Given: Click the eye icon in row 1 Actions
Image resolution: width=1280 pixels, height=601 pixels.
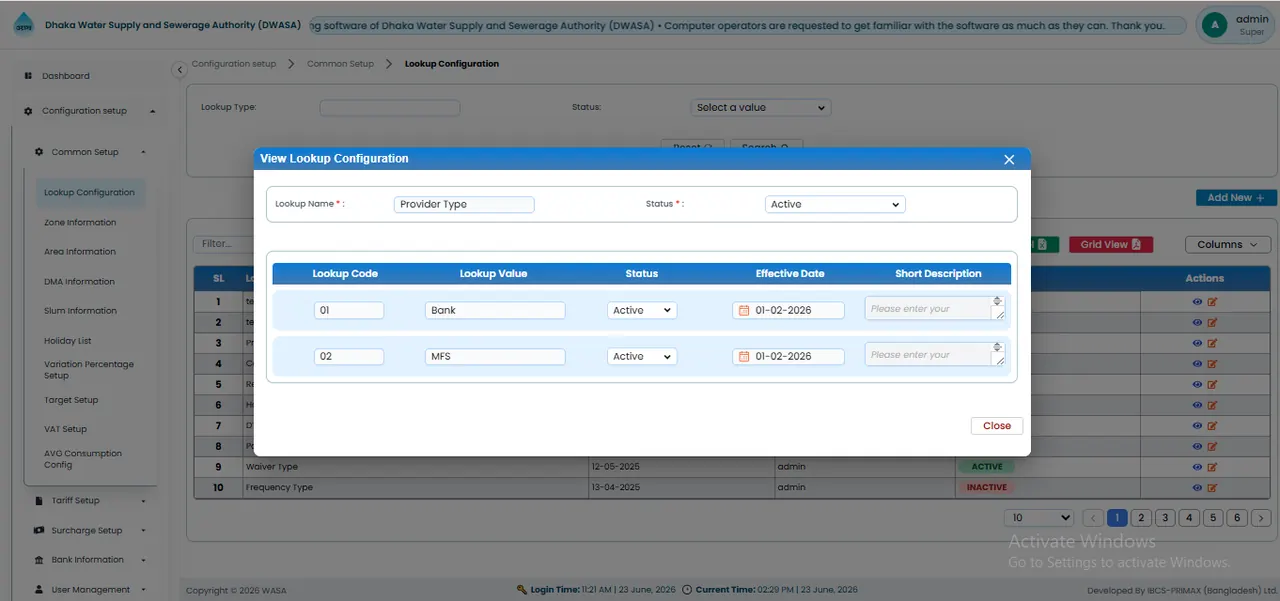Looking at the screenshot, I should tap(1197, 301).
